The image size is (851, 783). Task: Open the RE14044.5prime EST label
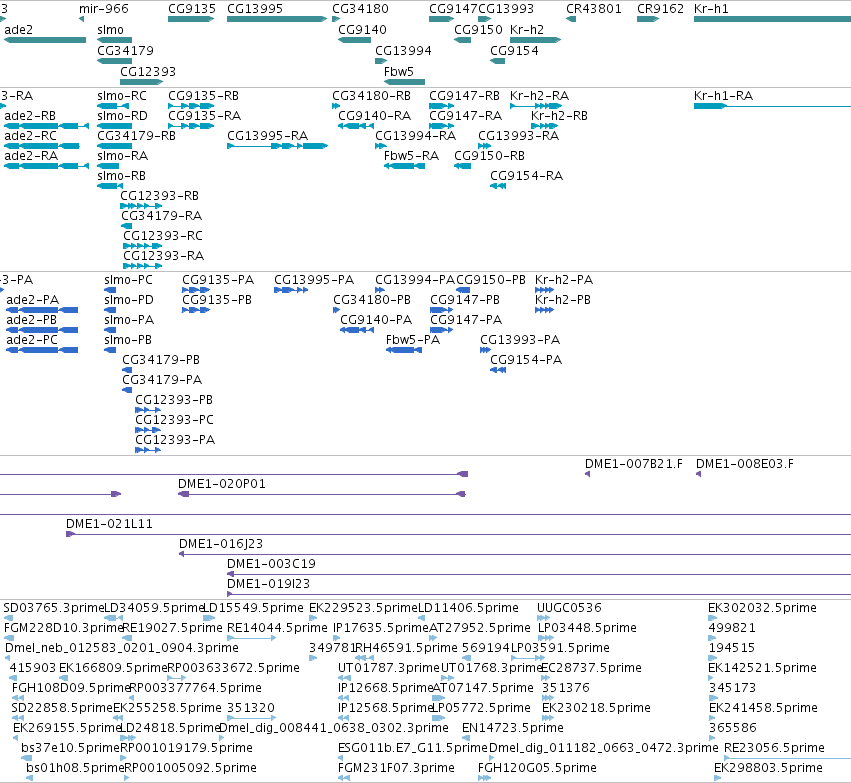277,628
